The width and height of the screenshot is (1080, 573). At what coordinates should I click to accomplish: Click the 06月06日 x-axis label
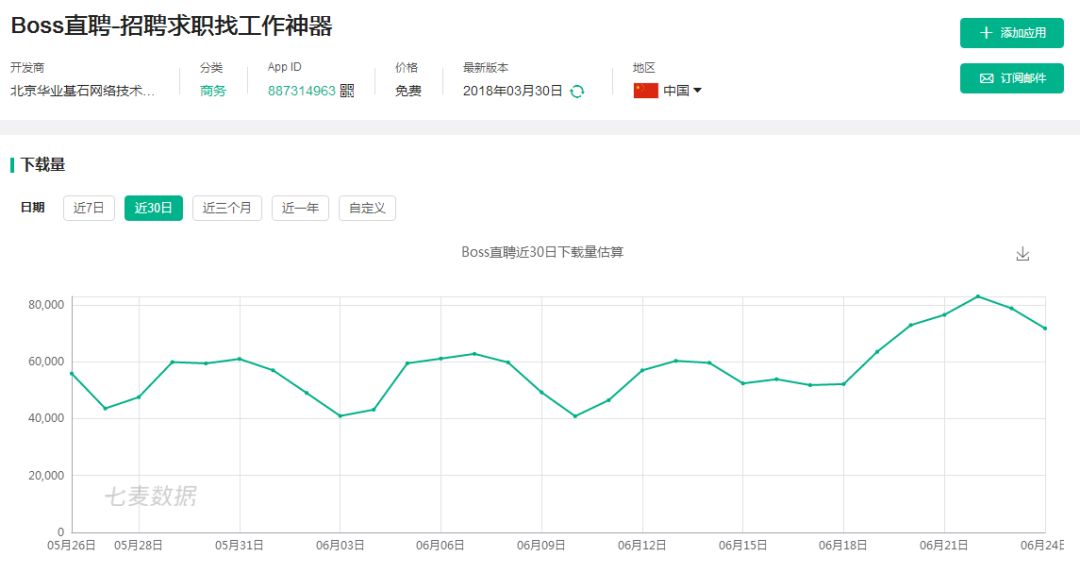click(x=440, y=545)
